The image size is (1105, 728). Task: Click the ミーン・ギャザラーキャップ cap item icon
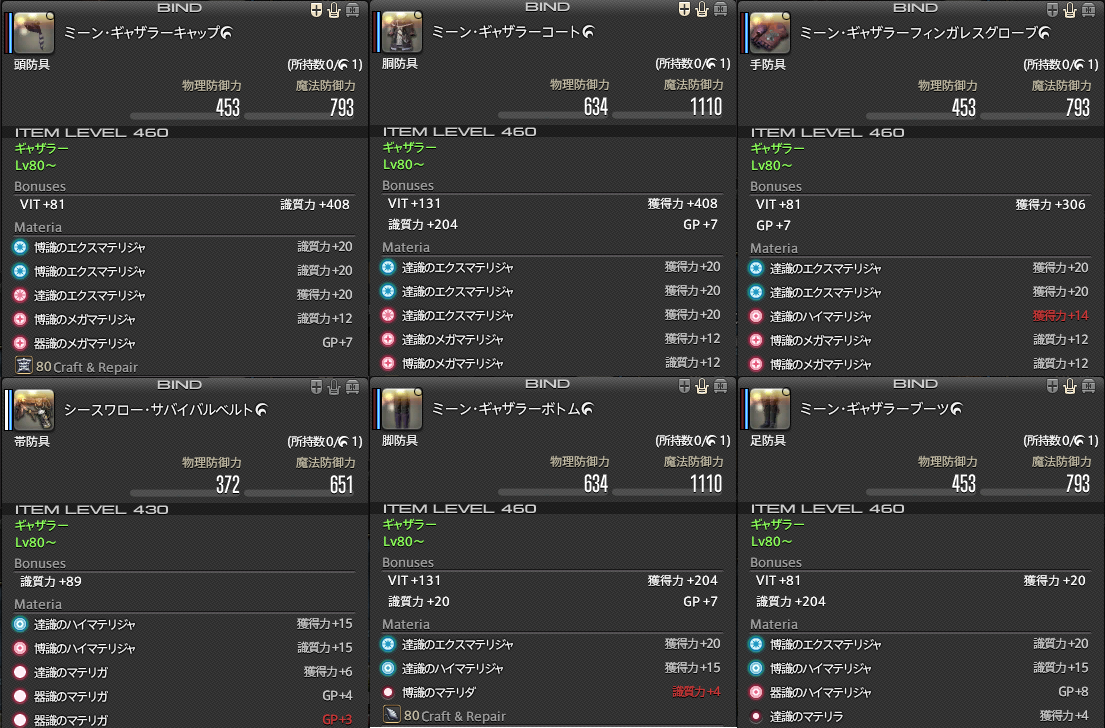click(34, 32)
